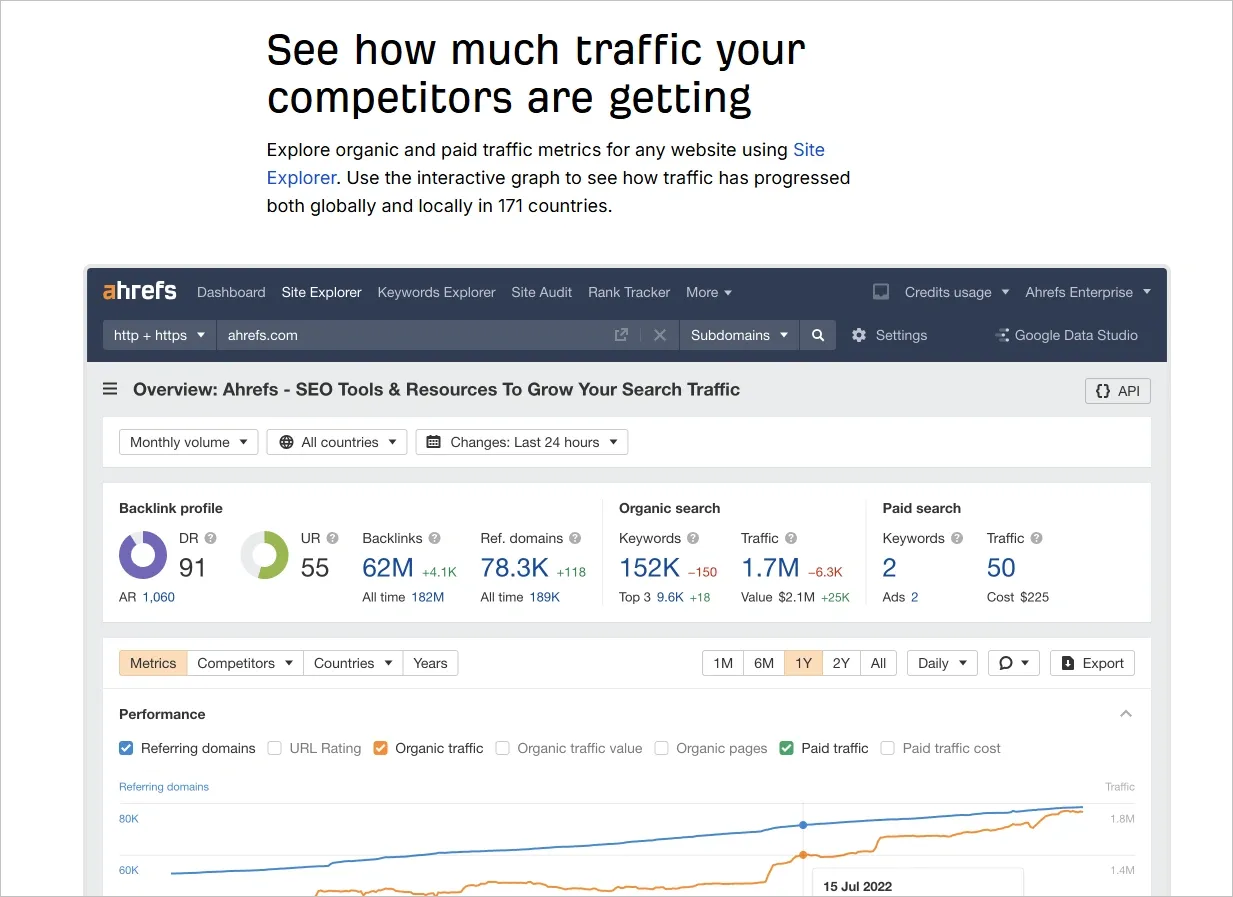Click the ahrefs logo
Viewport: 1233px width, 897px height.
pyautogui.click(x=138, y=291)
